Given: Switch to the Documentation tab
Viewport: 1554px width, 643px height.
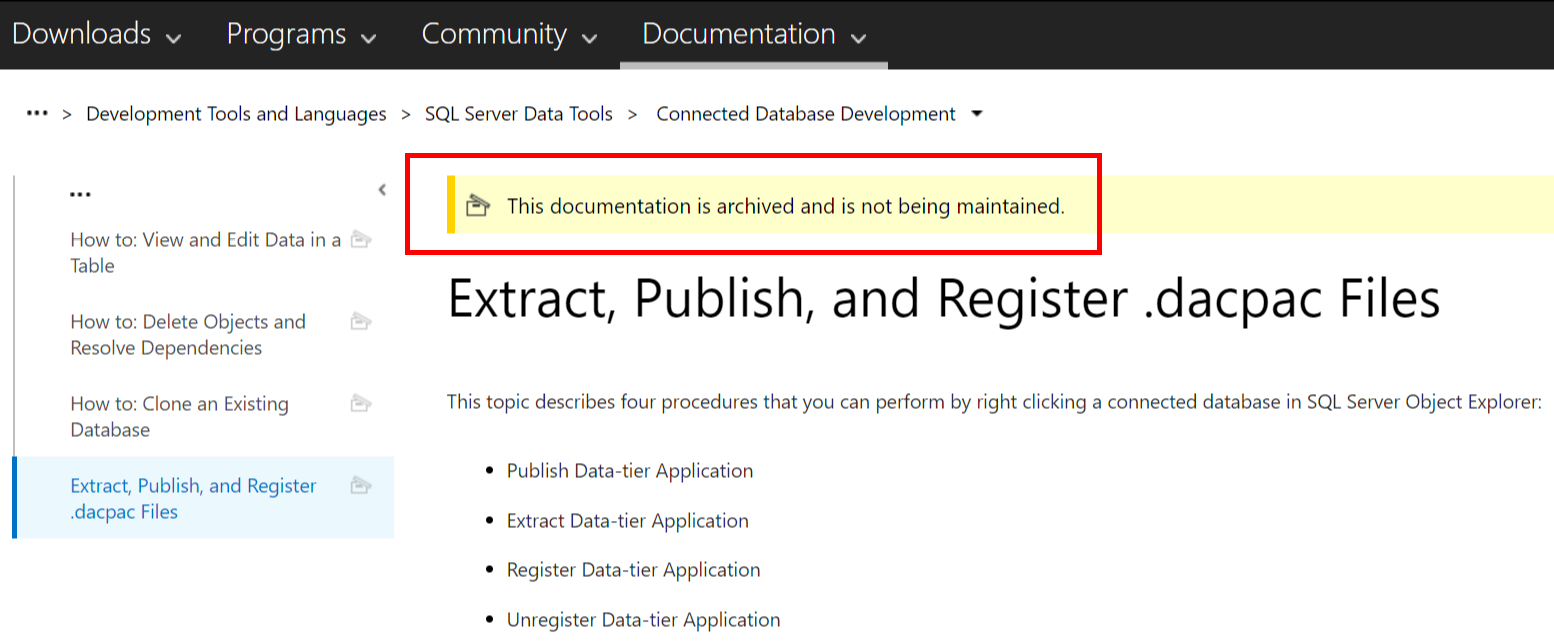Looking at the screenshot, I should (x=738, y=34).
